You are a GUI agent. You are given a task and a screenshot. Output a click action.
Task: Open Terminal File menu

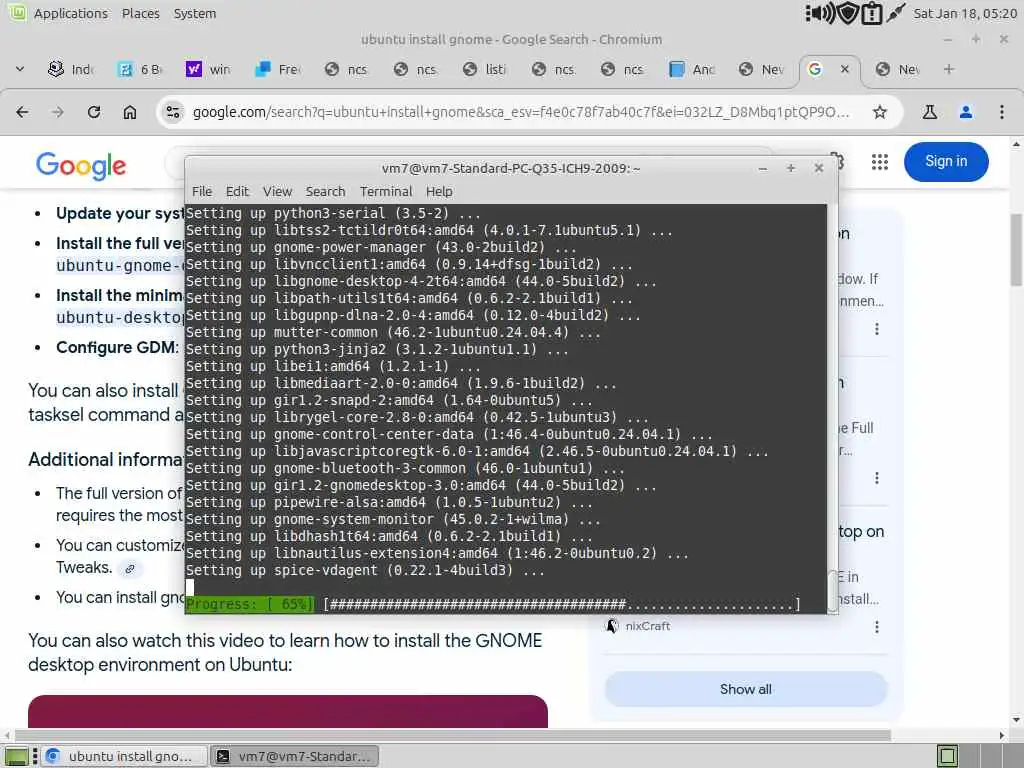point(202,191)
